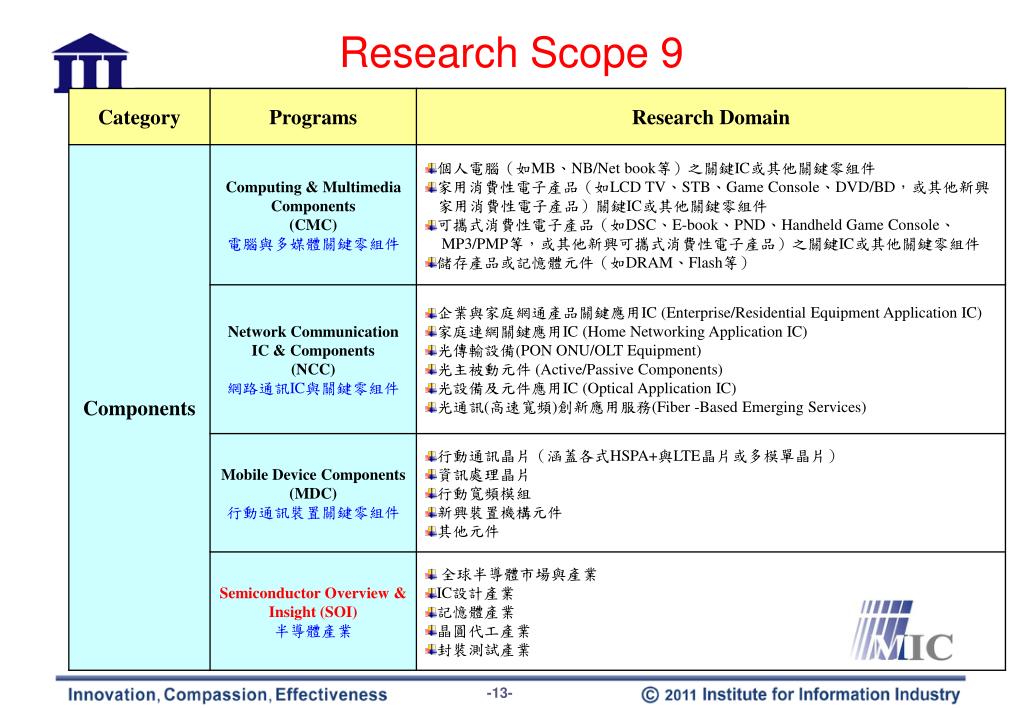
Task: Click the 資訊處理晶片 text
Action: [x=483, y=475]
